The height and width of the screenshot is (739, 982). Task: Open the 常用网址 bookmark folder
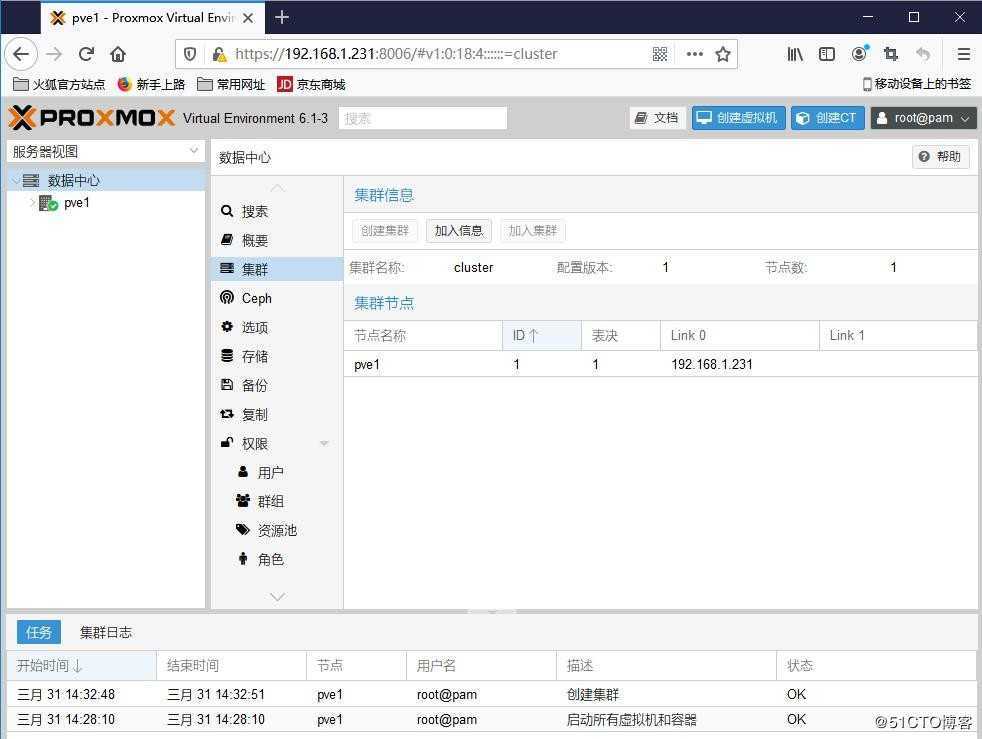pyautogui.click(x=231, y=84)
